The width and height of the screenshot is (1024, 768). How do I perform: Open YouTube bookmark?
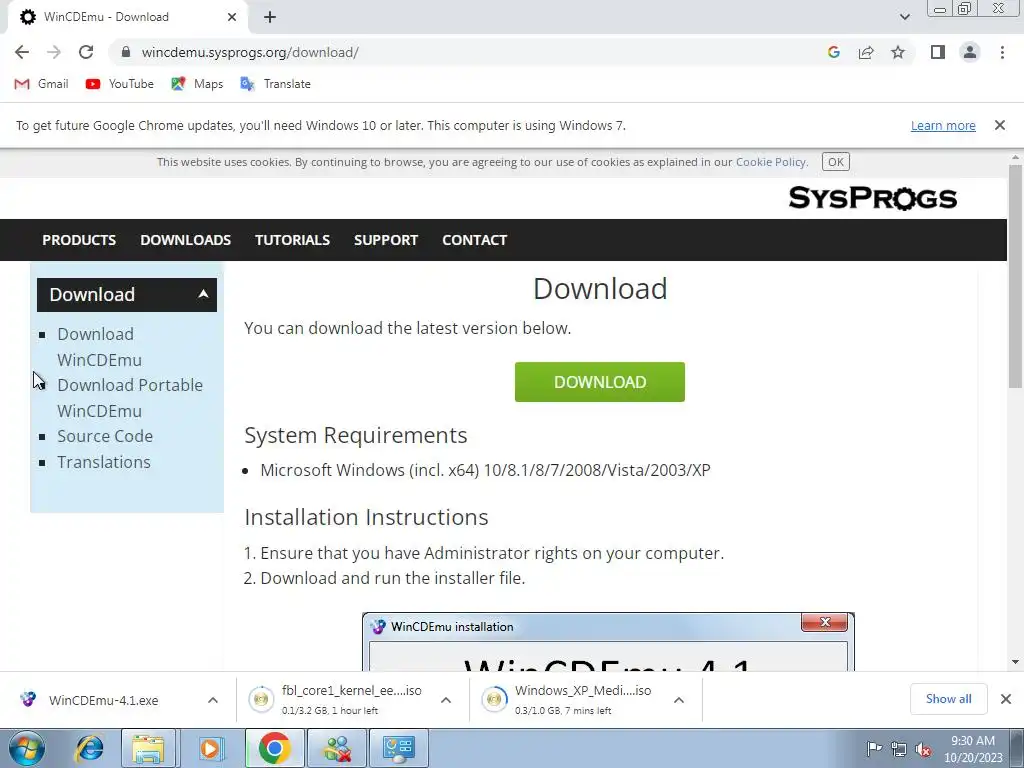120,84
